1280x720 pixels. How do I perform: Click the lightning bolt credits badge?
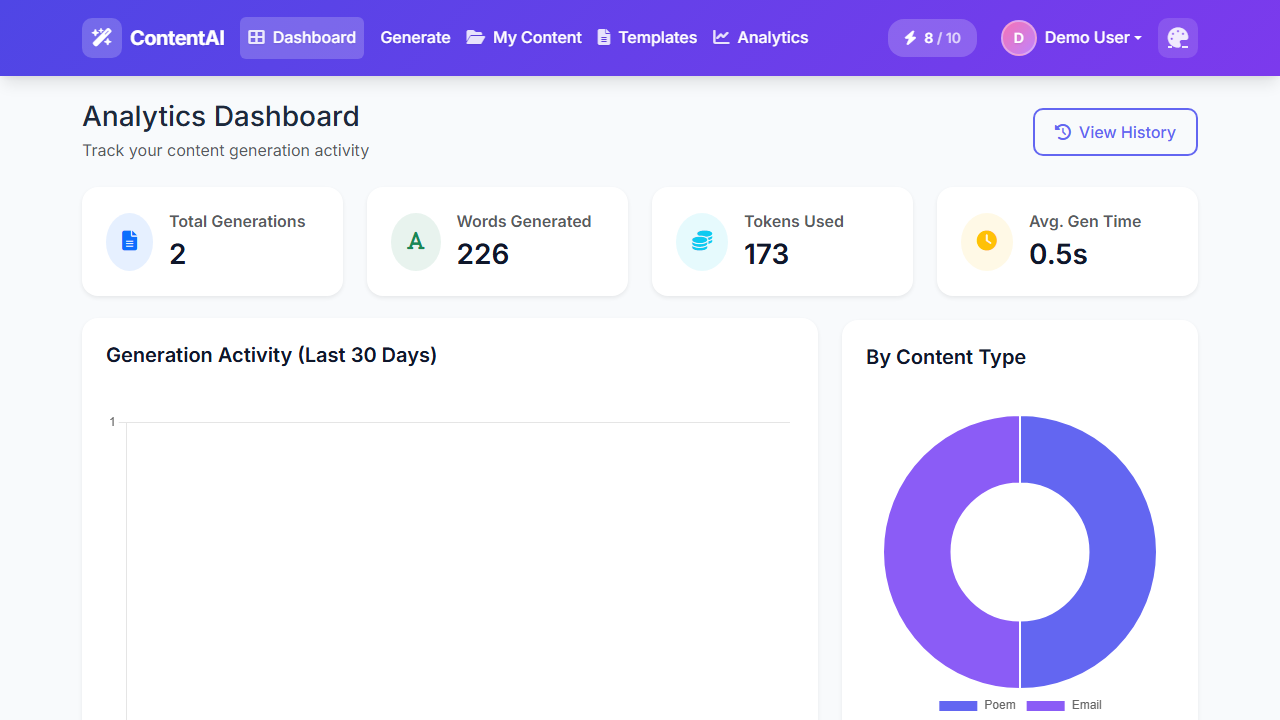click(931, 38)
